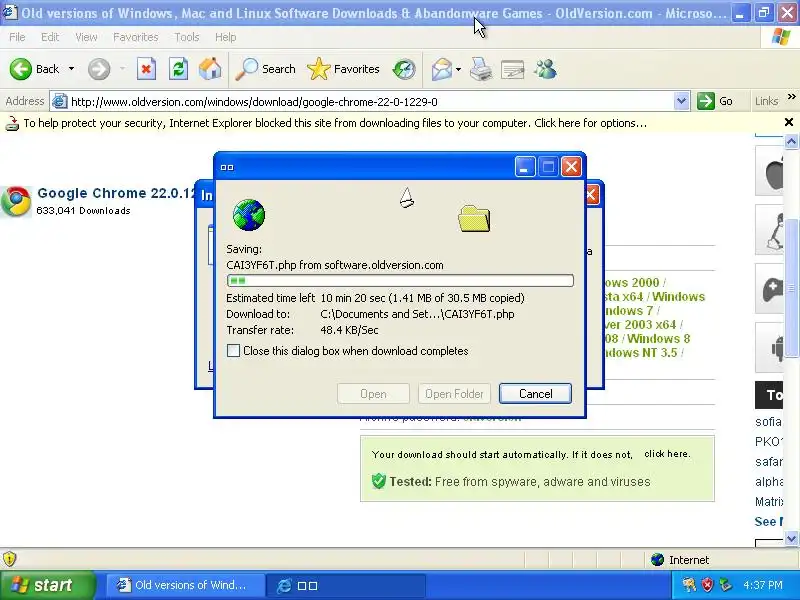
Task: Open the File menu
Action: [x=17, y=37]
